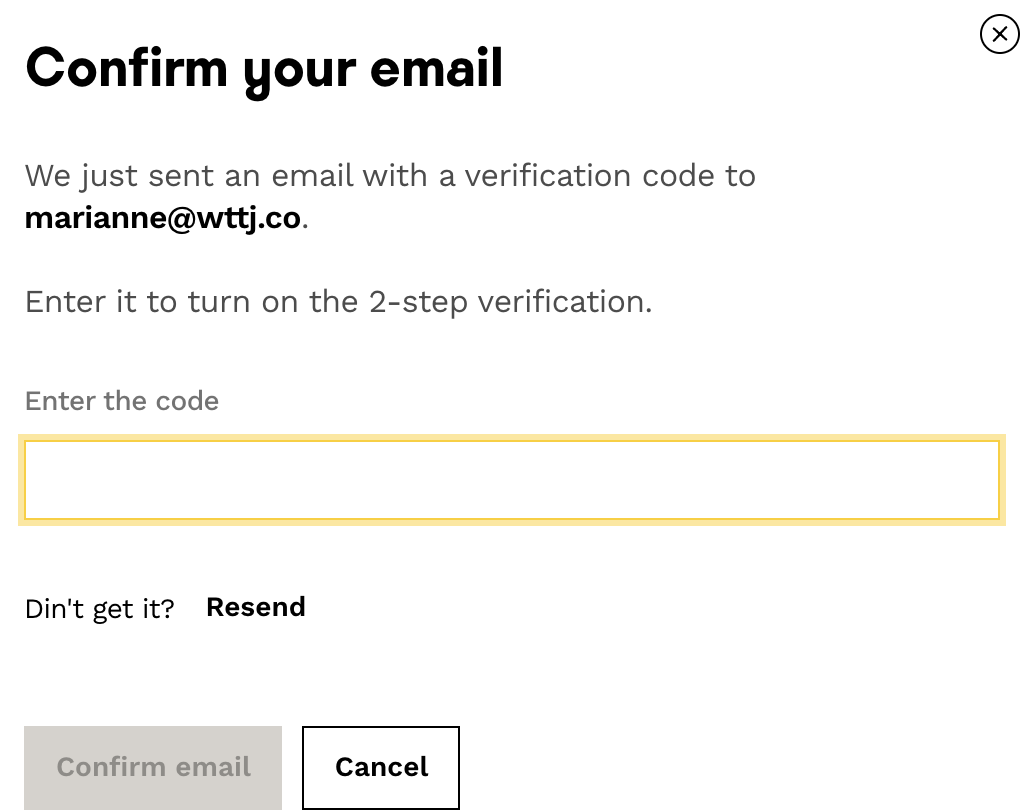Image resolution: width=1028 pixels, height=810 pixels.
Task: Dismiss the dialog using Cancel
Action: pos(381,767)
